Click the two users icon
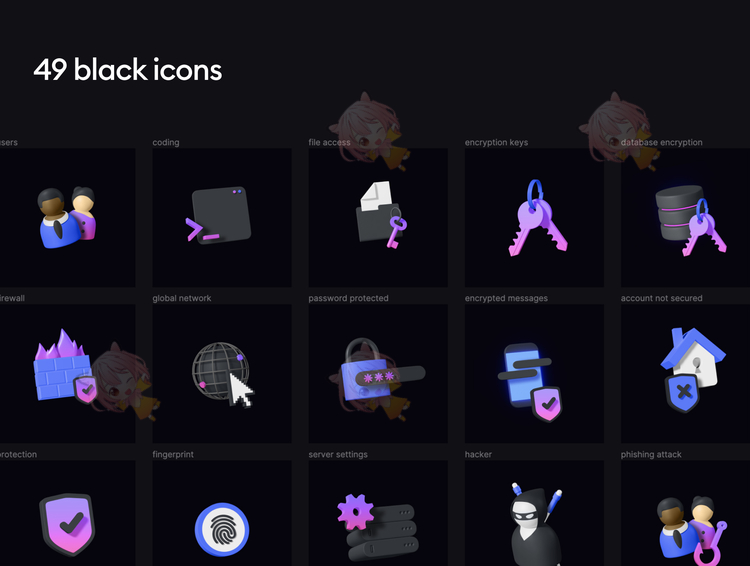750x566 pixels. point(67,217)
